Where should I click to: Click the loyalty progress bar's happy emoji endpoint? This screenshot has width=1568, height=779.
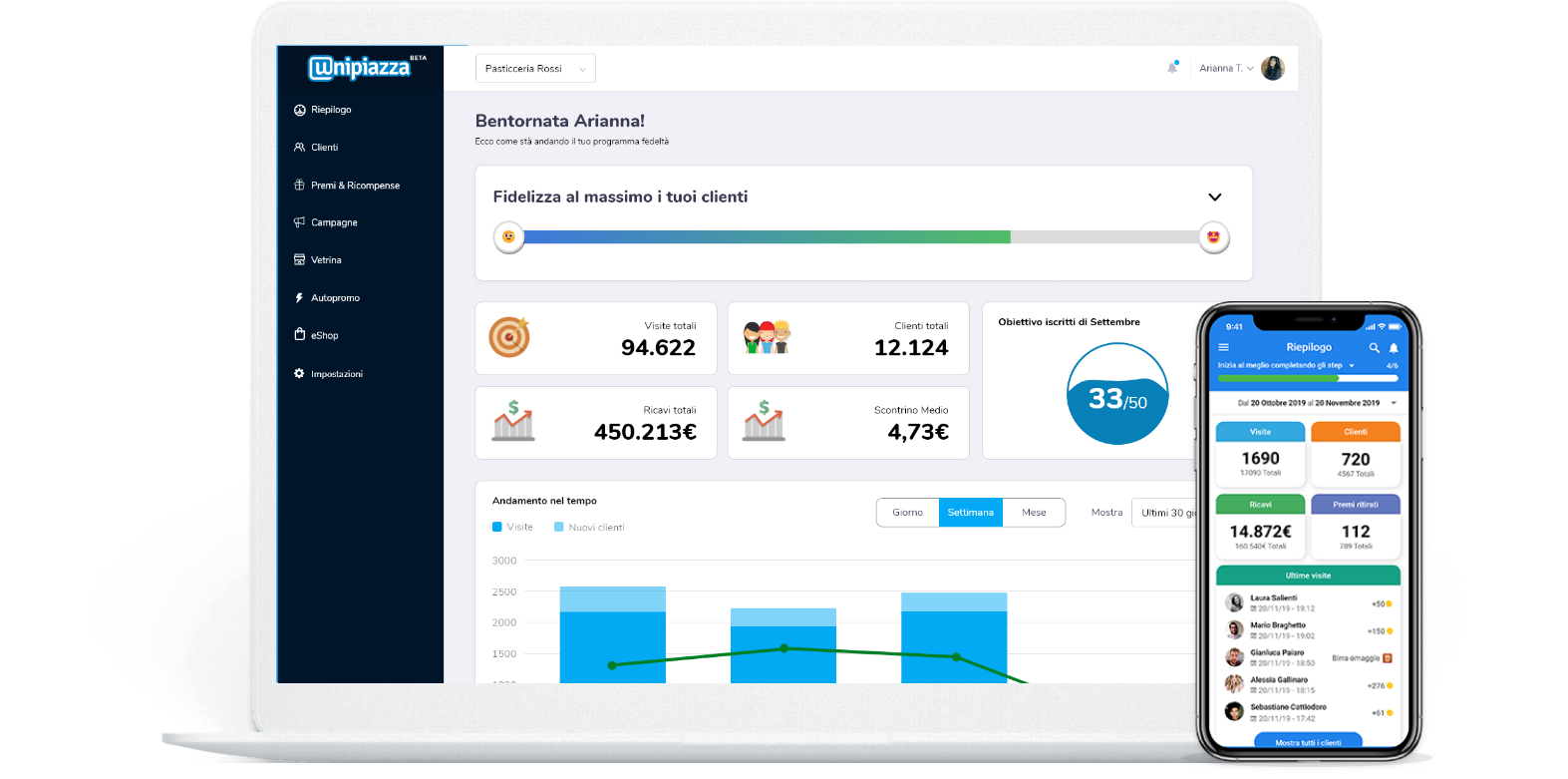click(x=1213, y=237)
